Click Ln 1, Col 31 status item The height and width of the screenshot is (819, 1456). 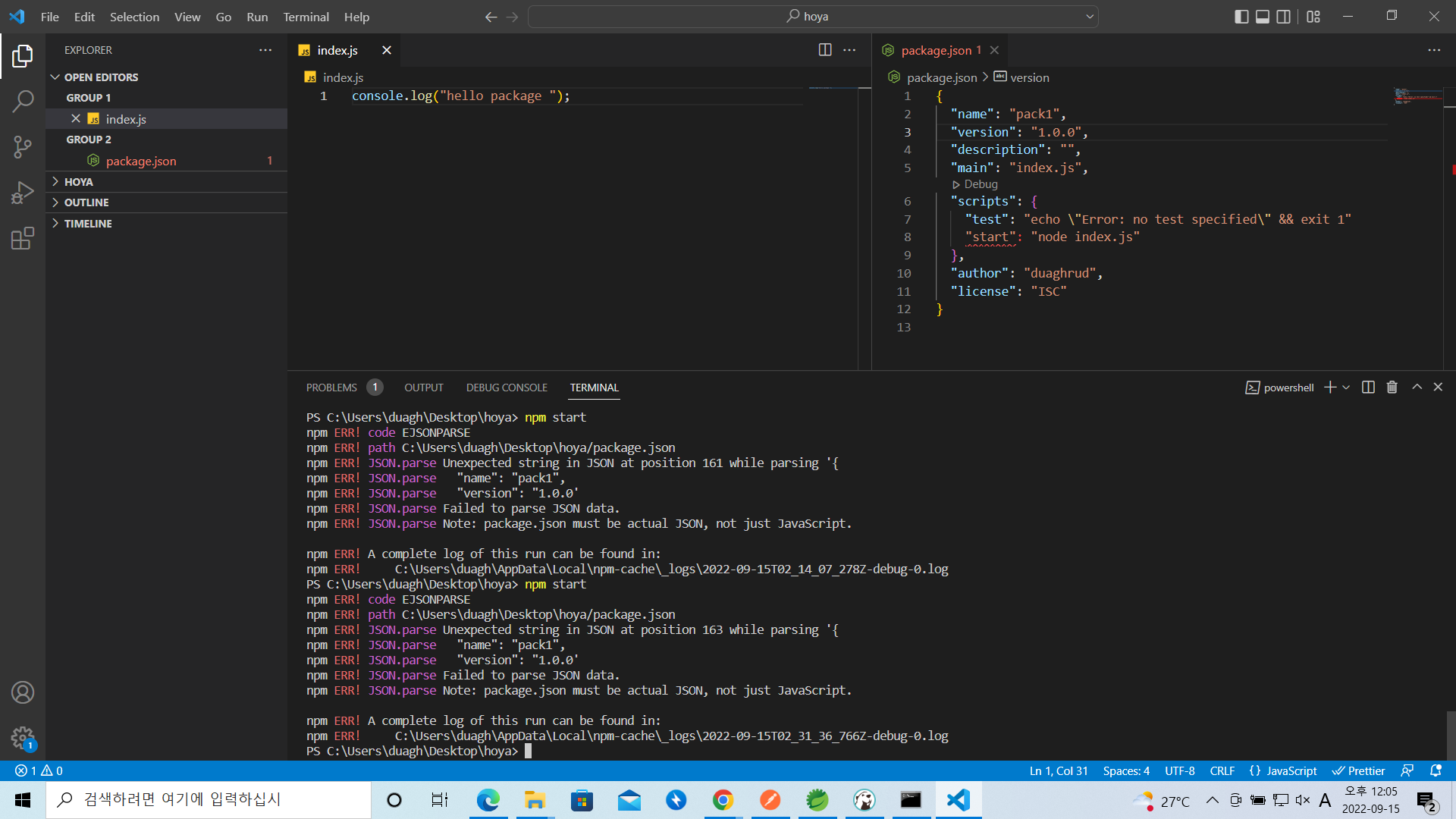[1059, 770]
